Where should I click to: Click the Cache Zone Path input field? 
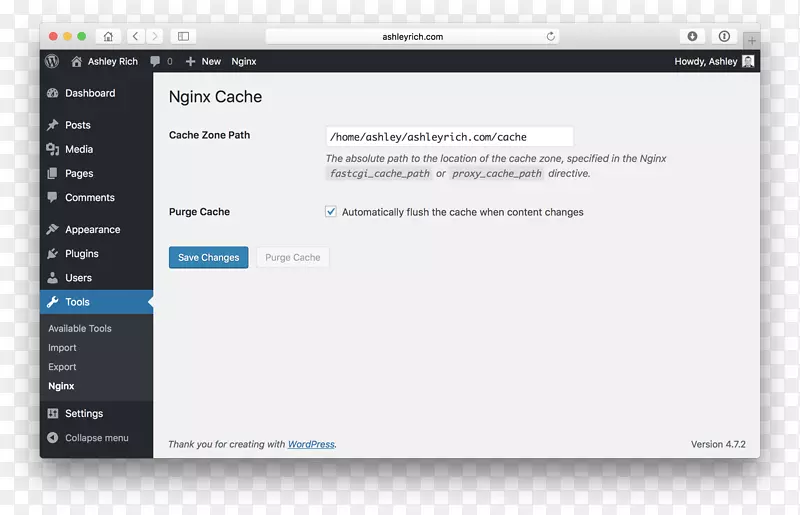click(x=449, y=136)
